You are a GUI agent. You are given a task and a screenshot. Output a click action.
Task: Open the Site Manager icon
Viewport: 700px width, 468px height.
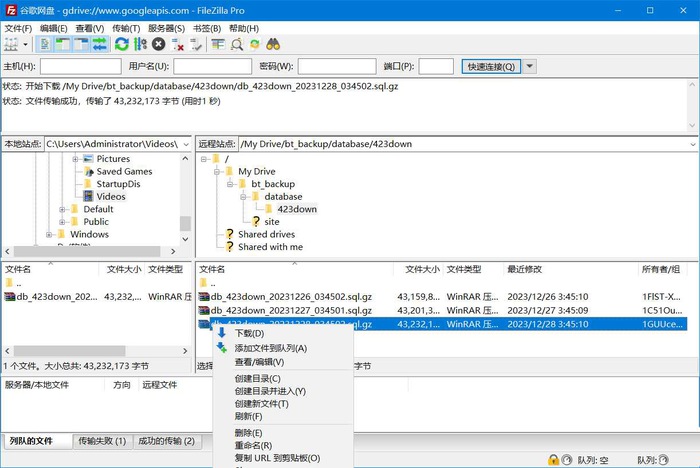(11, 44)
